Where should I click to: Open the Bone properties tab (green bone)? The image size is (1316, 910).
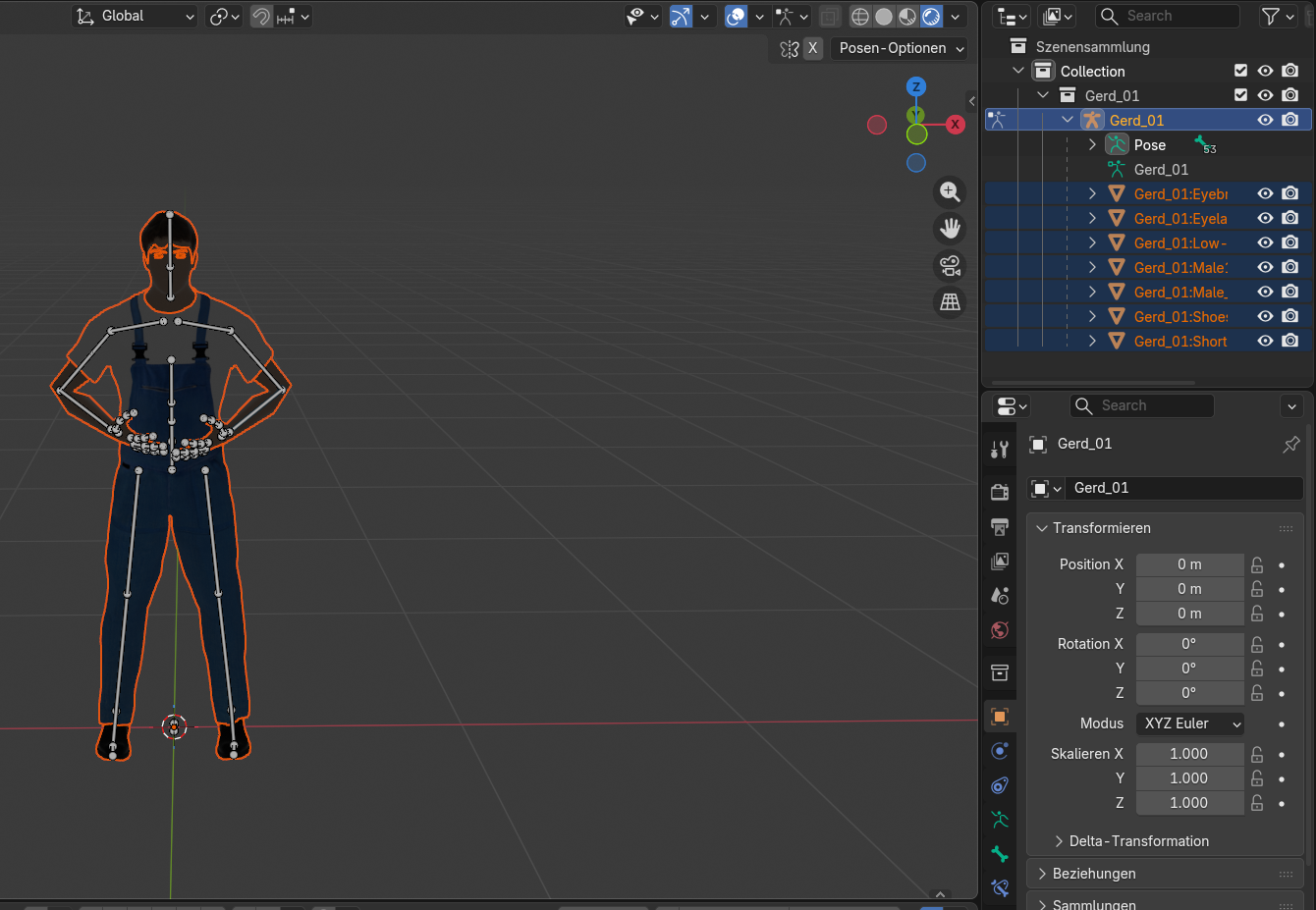pyautogui.click(x=1000, y=854)
